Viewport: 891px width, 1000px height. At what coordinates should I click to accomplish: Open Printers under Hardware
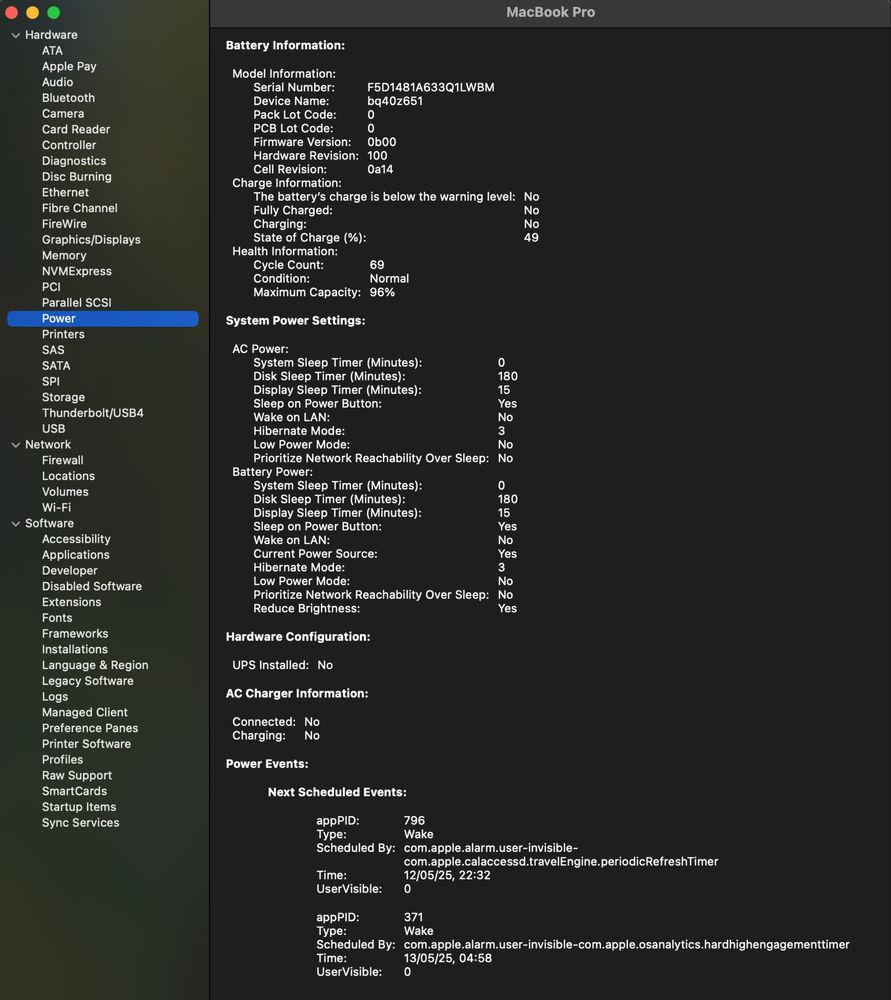(x=63, y=334)
